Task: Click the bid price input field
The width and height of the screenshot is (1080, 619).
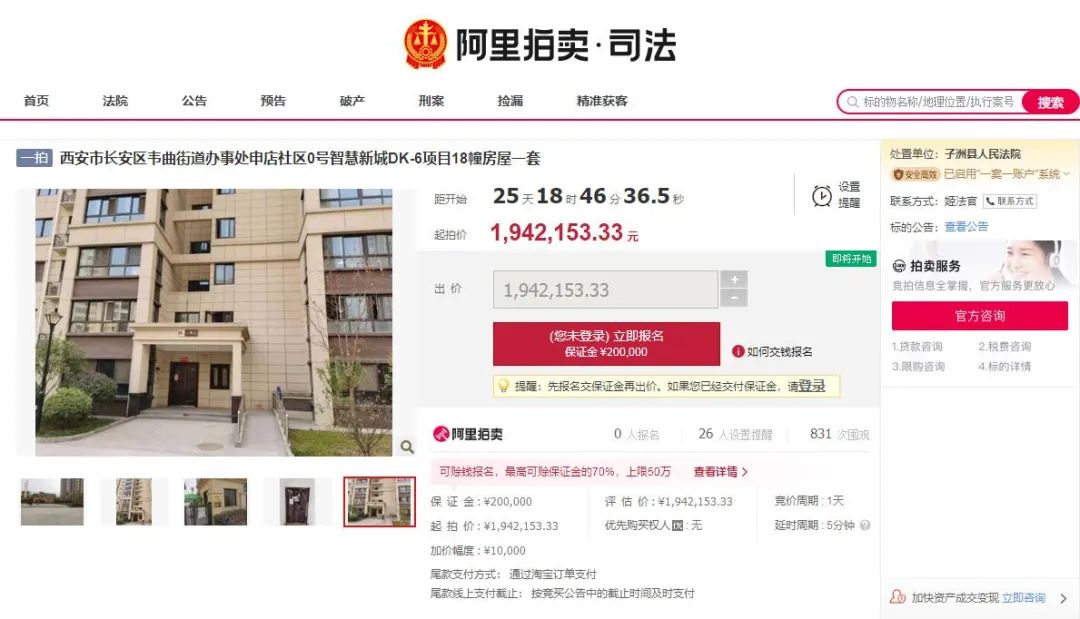Action: 605,289
